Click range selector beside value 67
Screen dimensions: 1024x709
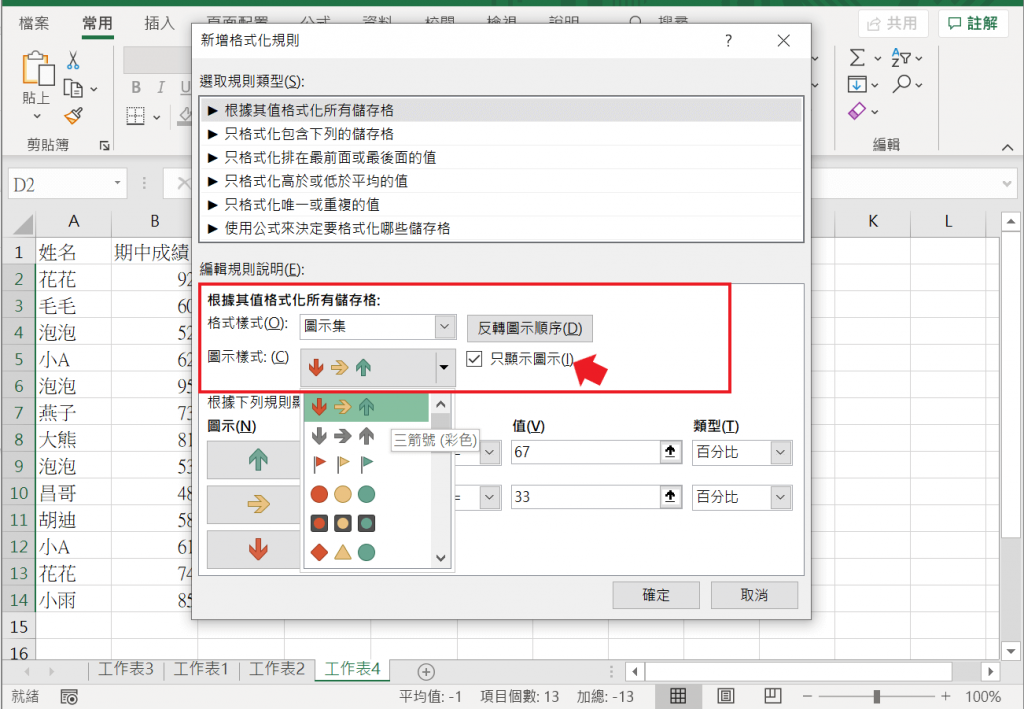pos(670,452)
